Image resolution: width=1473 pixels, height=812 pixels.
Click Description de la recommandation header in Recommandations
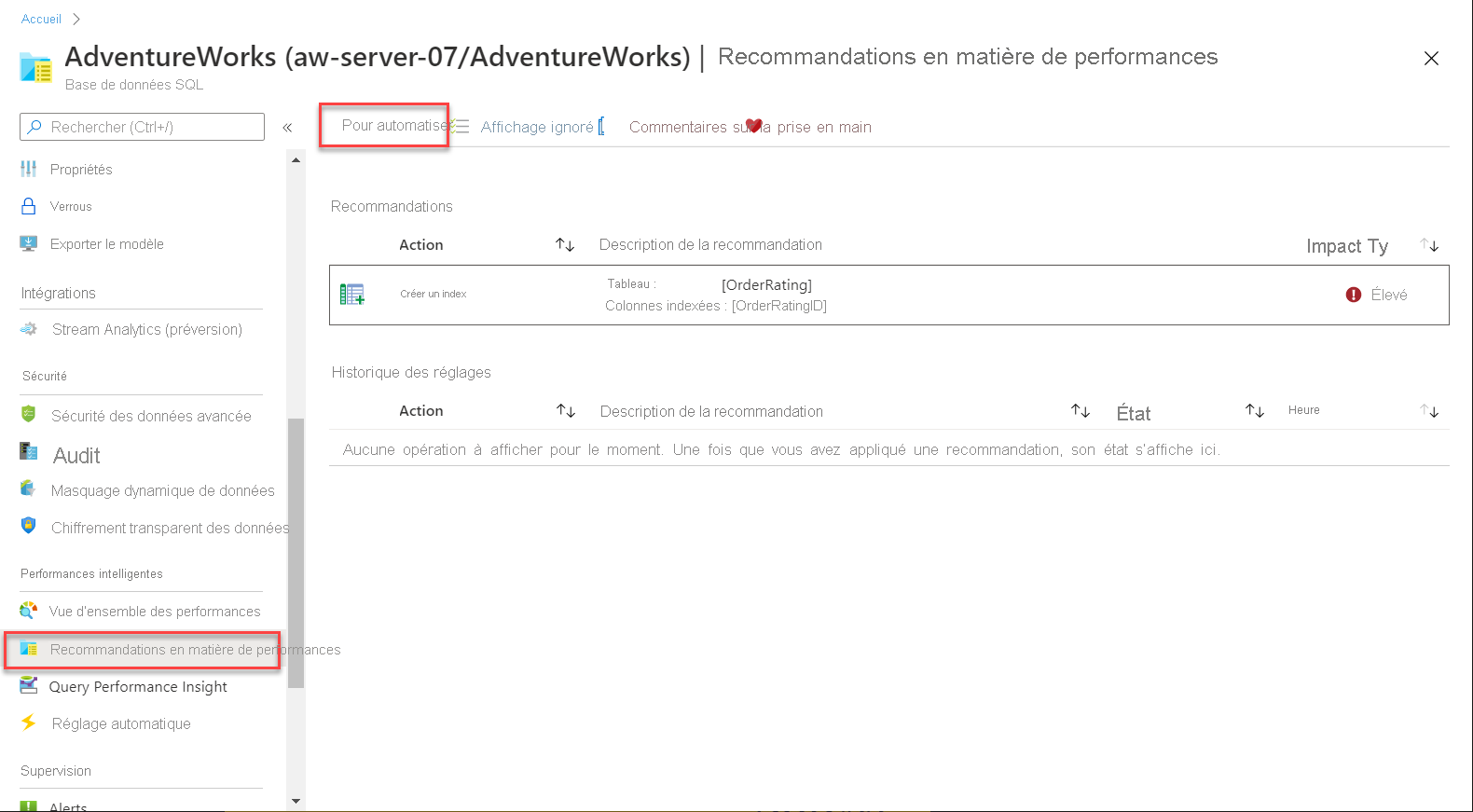coord(710,244)
